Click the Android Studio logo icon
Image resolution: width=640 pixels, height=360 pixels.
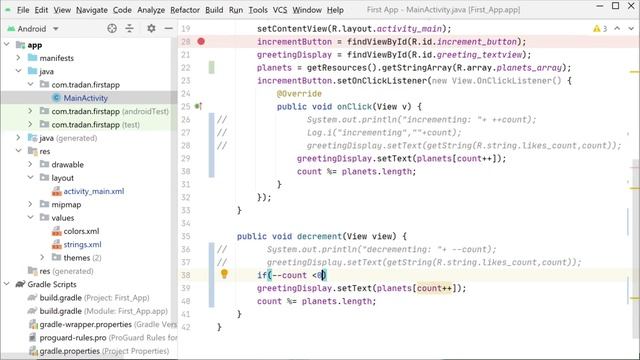(x=7, y=10)
